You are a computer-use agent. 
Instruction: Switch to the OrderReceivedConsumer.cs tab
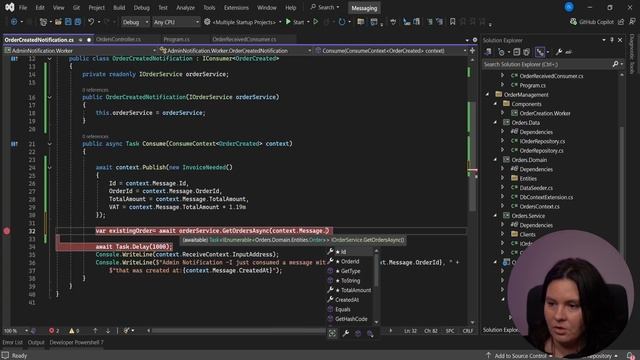(x=244, y=39)
